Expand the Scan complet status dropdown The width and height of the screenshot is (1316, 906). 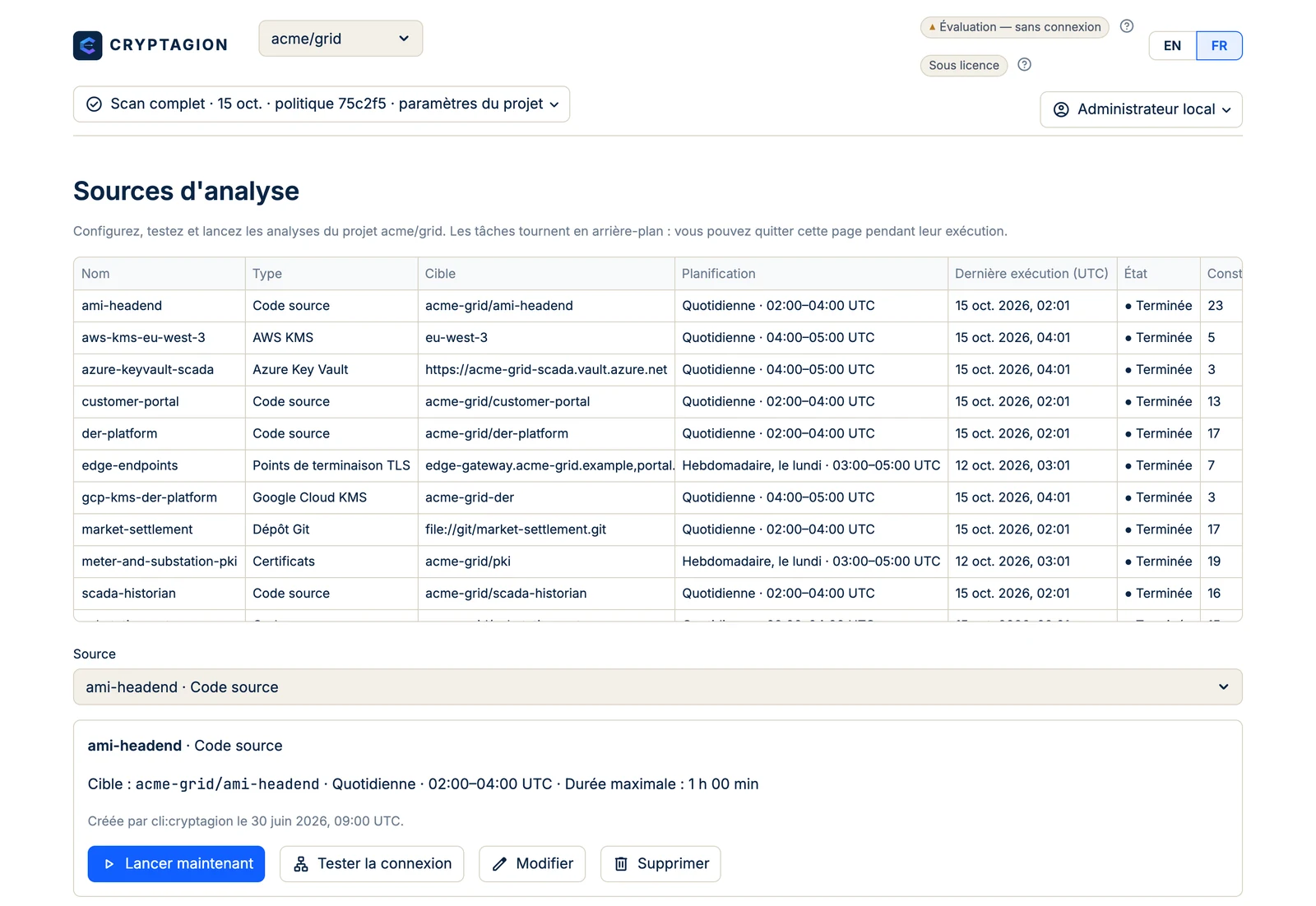[x=322, y=104]
